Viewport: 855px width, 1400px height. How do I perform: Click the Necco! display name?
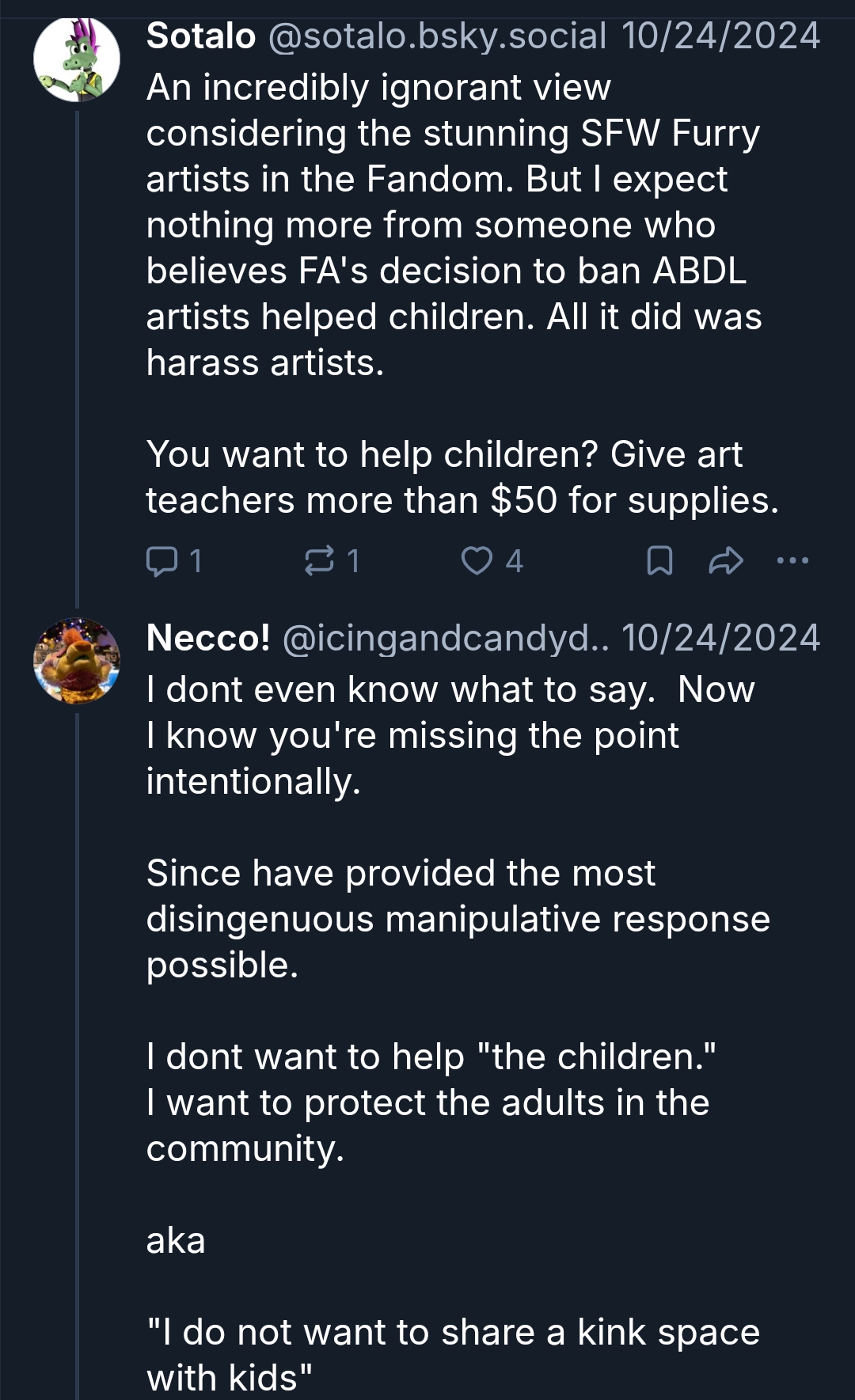208,638
